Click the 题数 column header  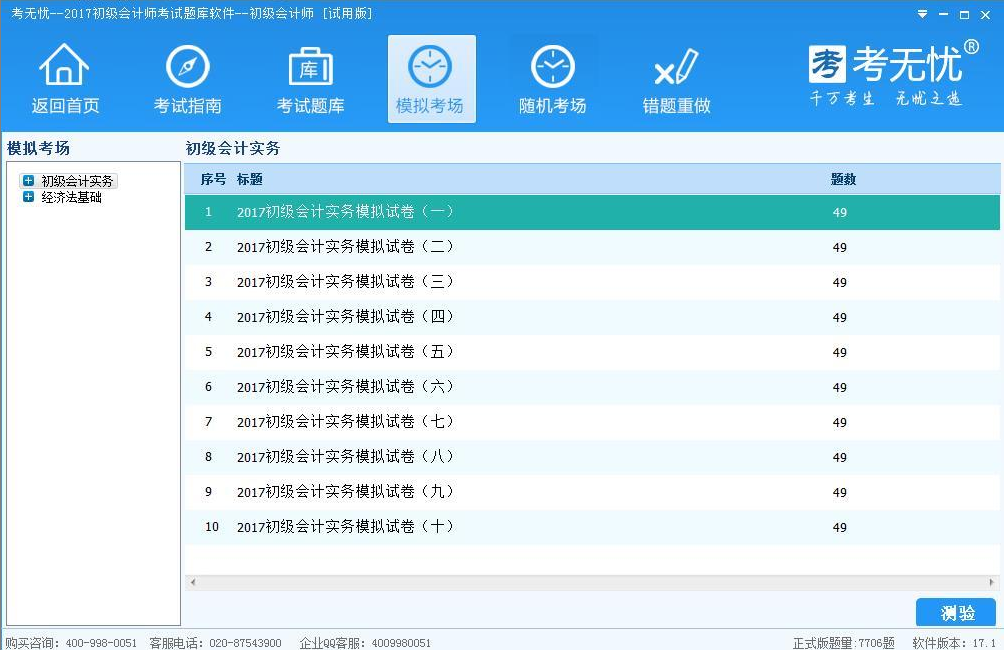pyautogui.click(x=843, y=179)
